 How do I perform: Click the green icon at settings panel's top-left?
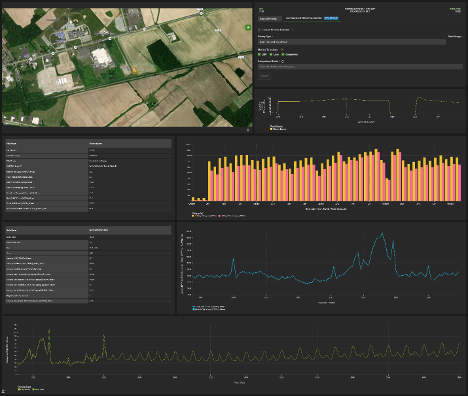pyautogui.click(x=262, y=10)
